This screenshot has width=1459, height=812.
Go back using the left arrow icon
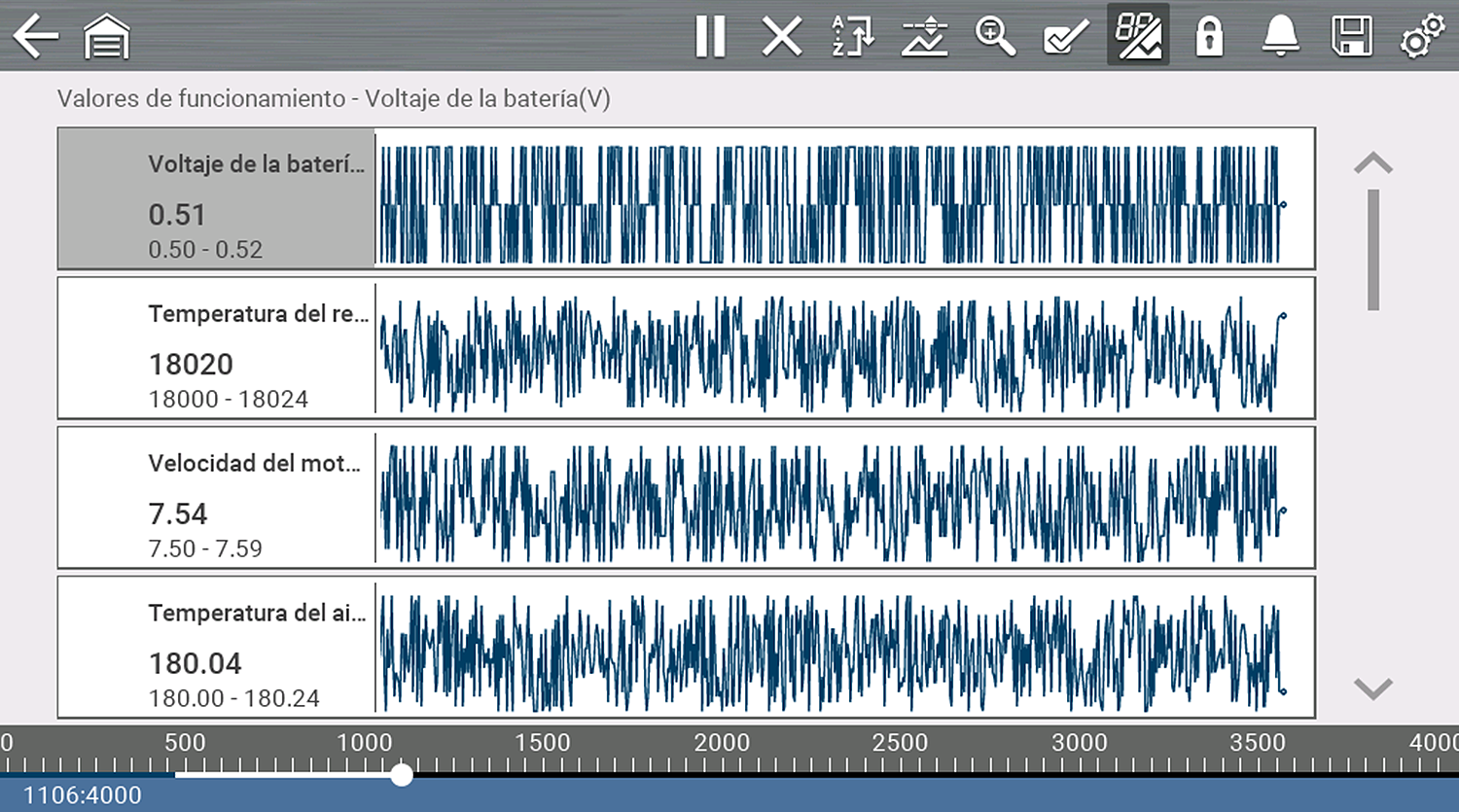tap(36, 37)
